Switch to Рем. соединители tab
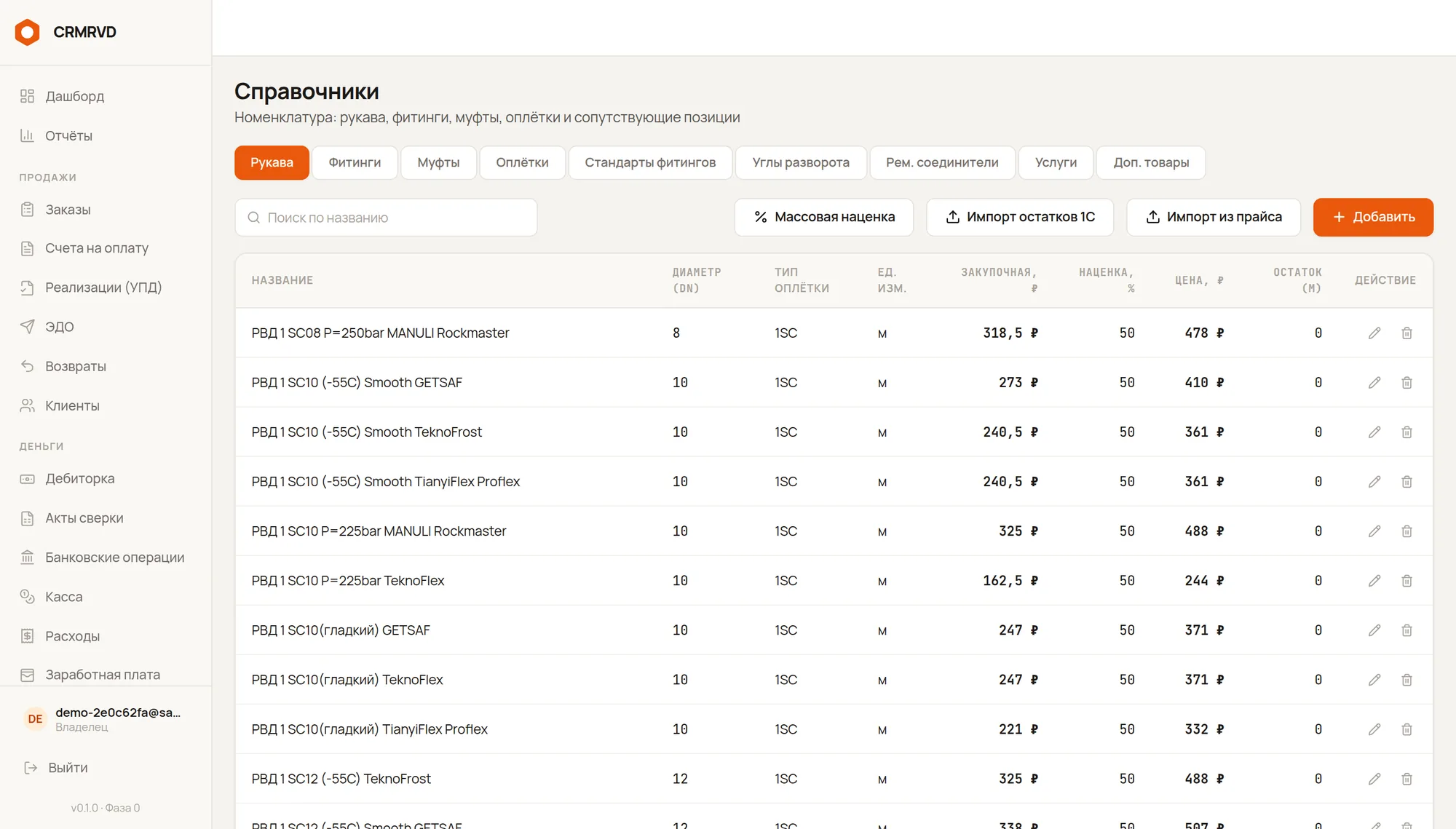The height and width of the screenshot is (829, 1456). point(942,162)
